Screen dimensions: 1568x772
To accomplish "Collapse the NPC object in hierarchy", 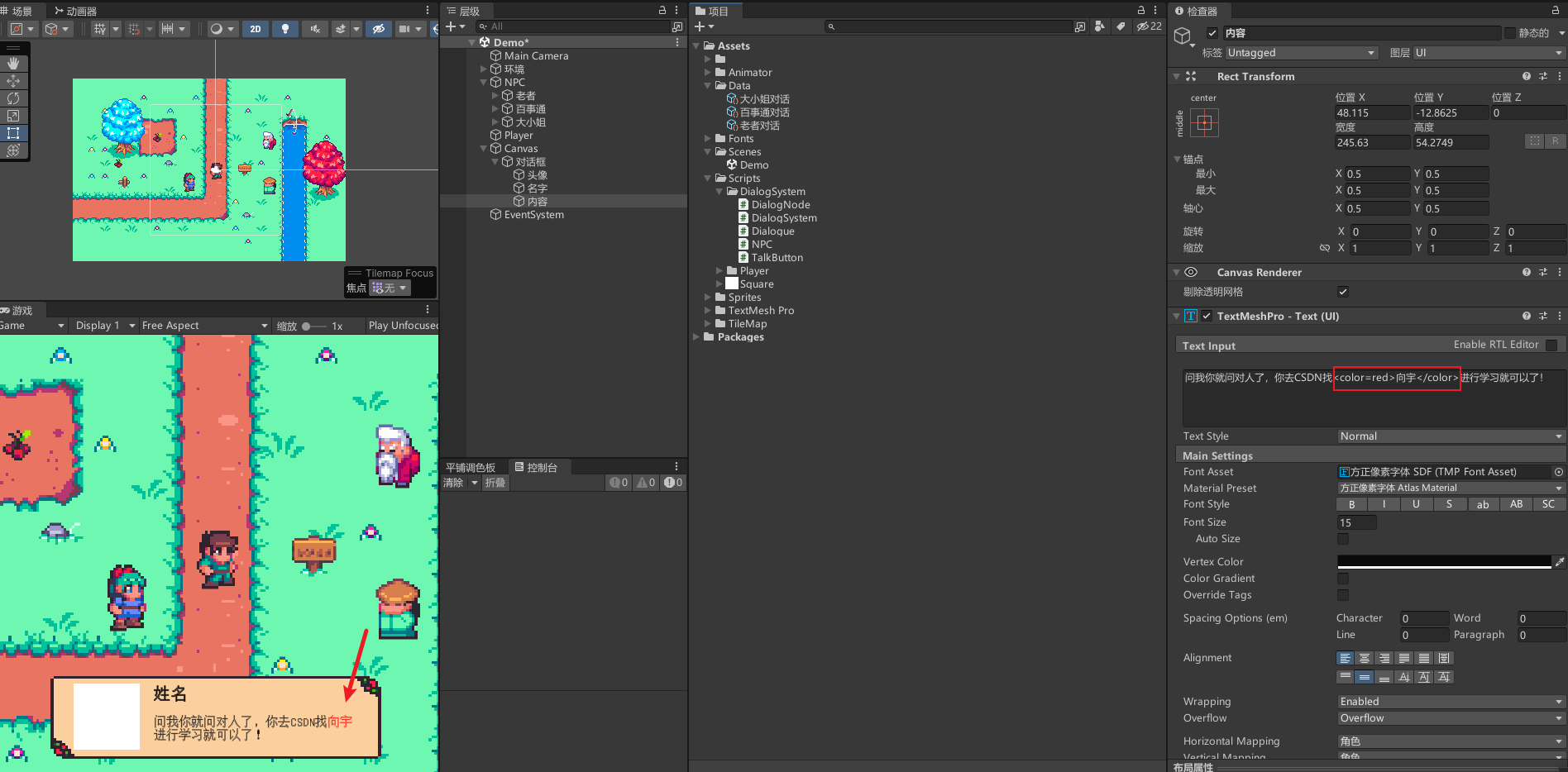I will (484, 83).
